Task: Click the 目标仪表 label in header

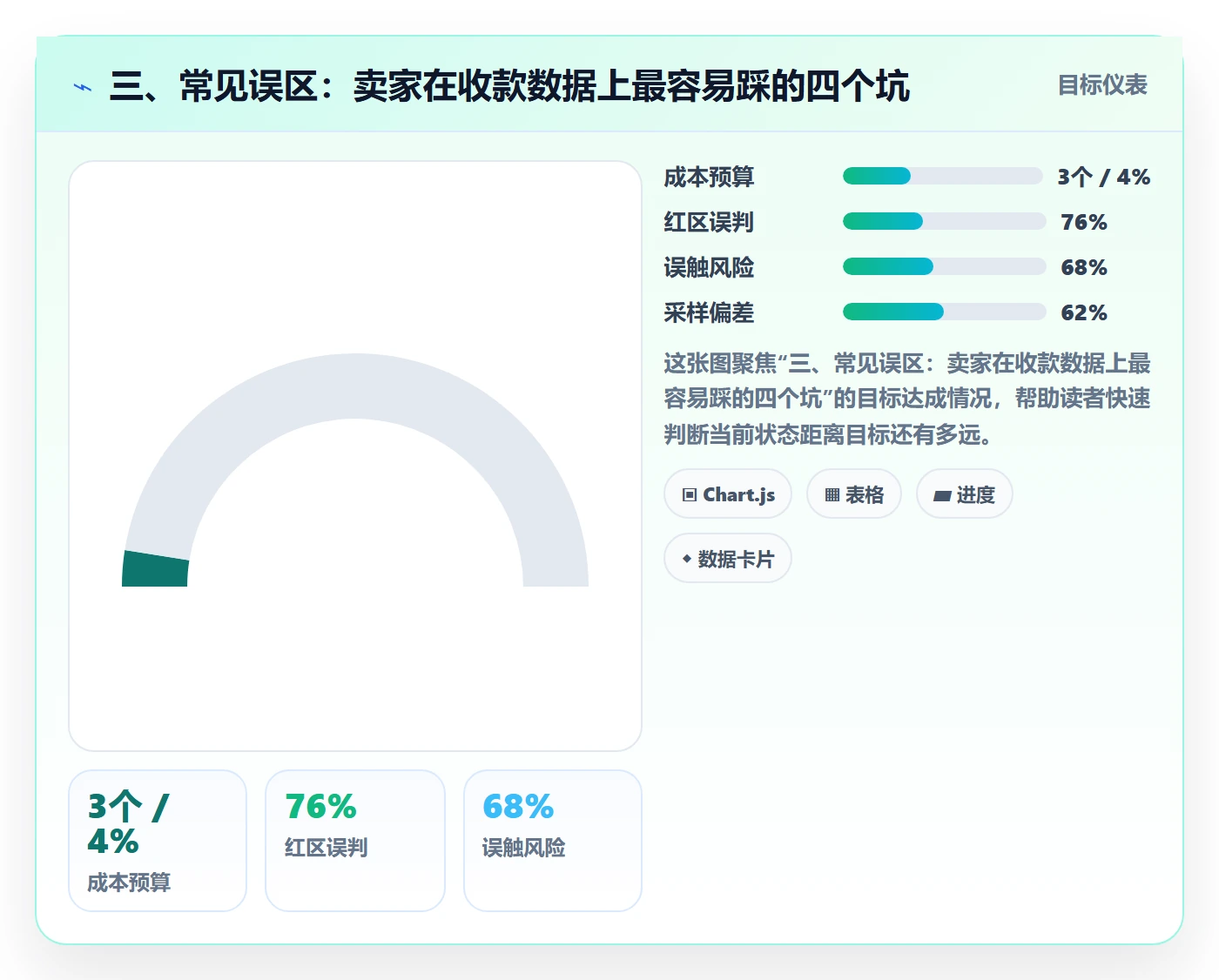Action: click(x=1102, y=85)
